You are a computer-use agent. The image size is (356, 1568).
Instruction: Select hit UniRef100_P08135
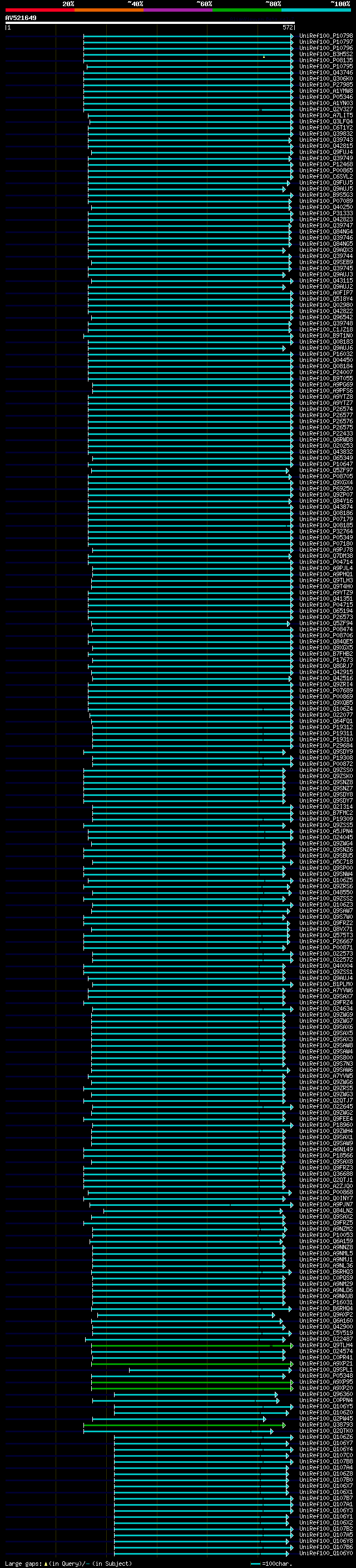pyautogui.click(x=326, y=60)
